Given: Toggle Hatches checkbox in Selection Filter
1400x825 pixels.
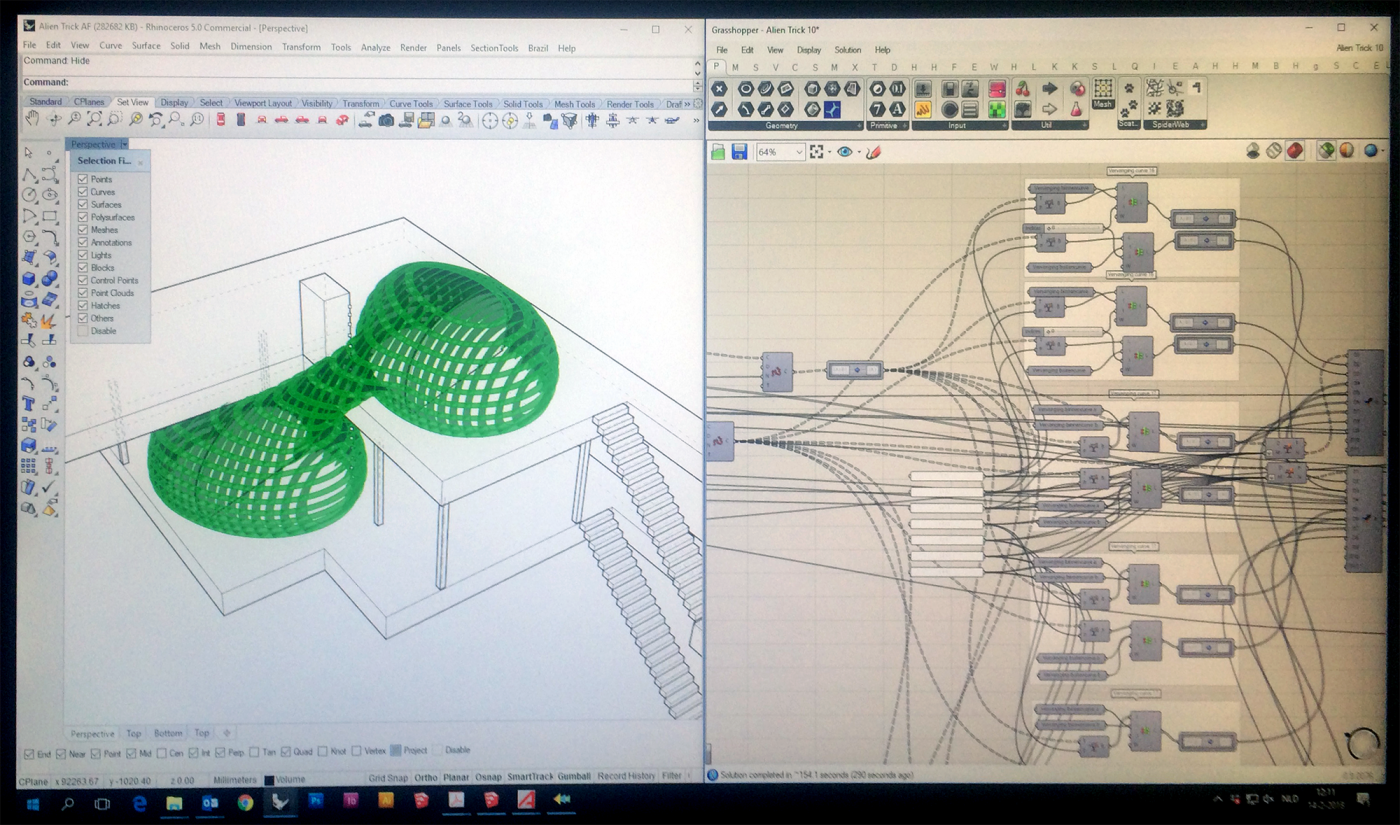Looking at the screenshot, I should (83, 306).
